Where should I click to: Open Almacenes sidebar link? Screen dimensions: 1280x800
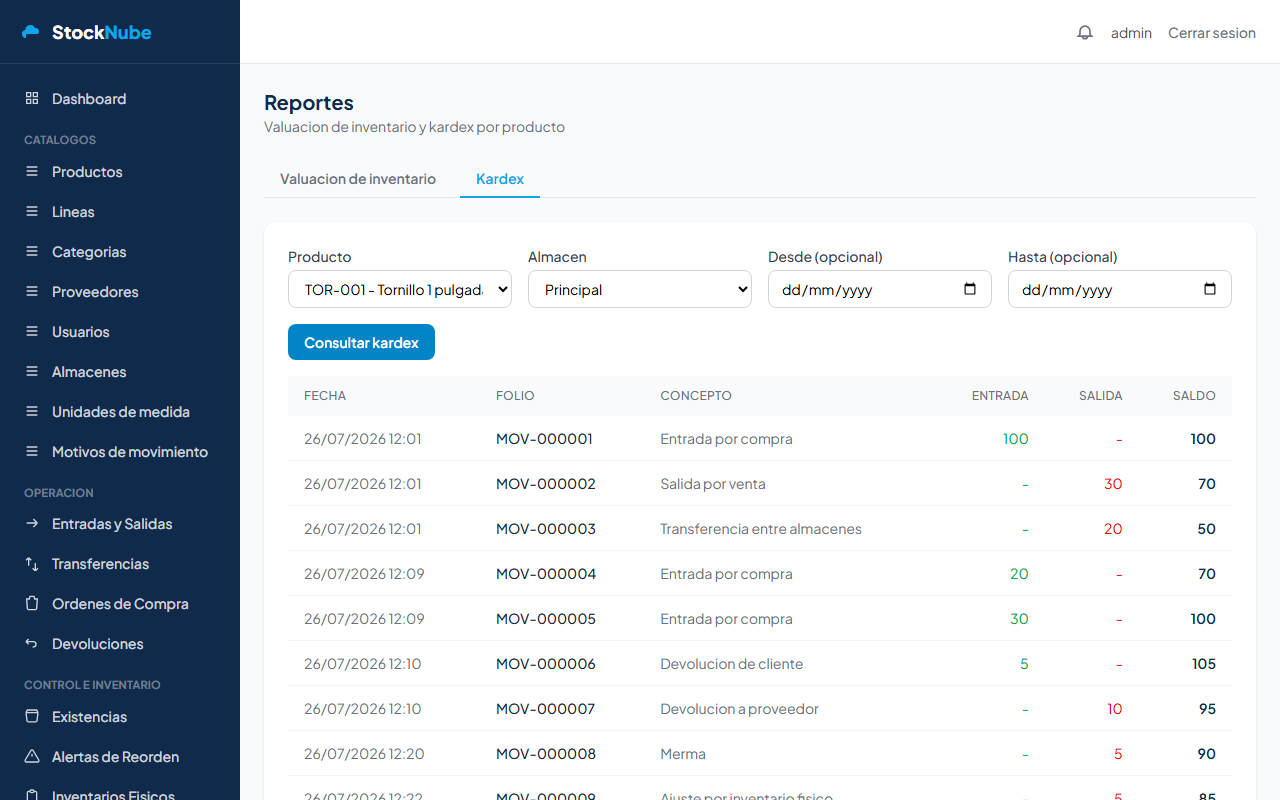[120, 372]
